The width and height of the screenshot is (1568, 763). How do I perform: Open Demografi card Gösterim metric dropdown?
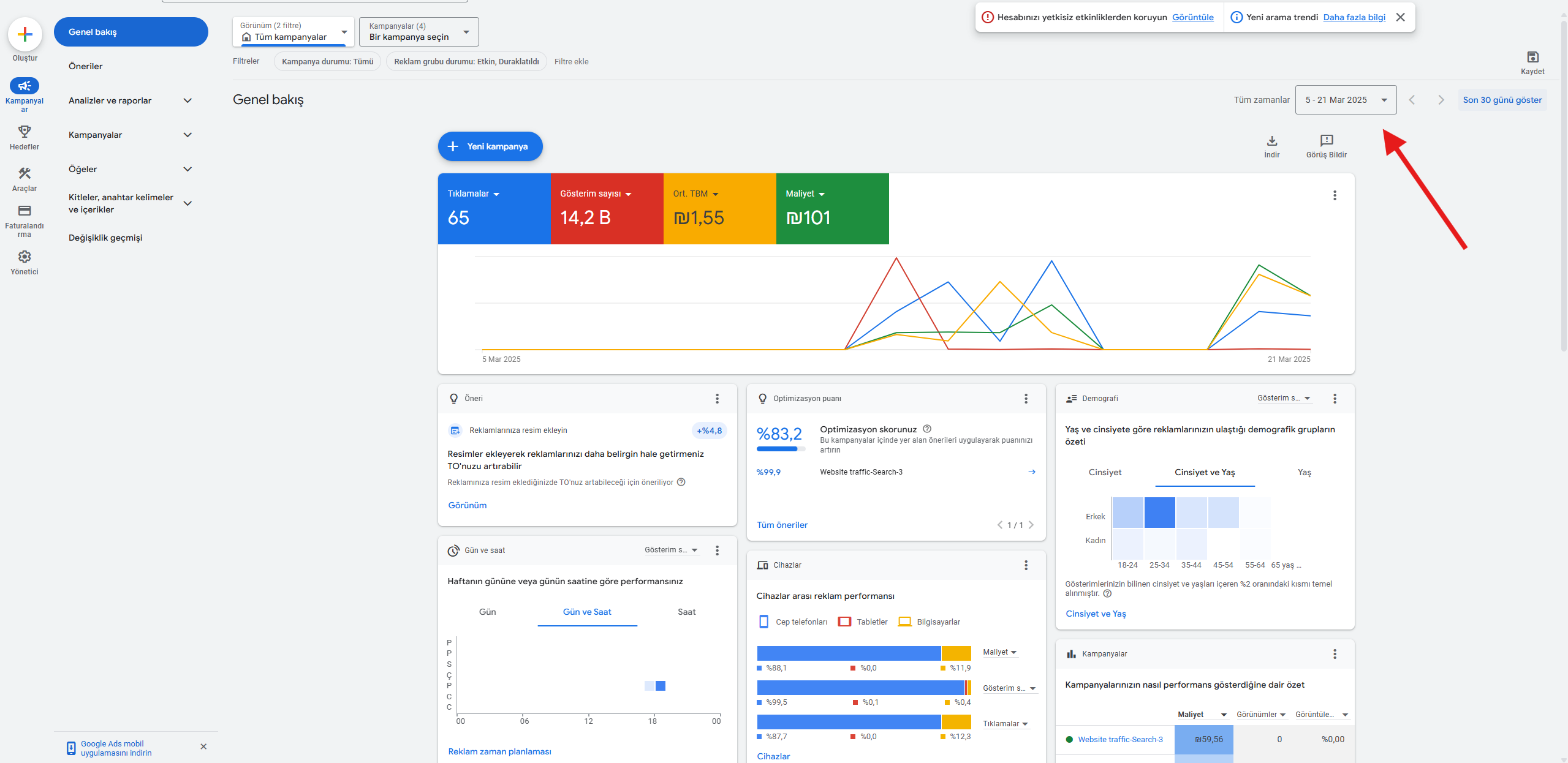pos(1284,398)
